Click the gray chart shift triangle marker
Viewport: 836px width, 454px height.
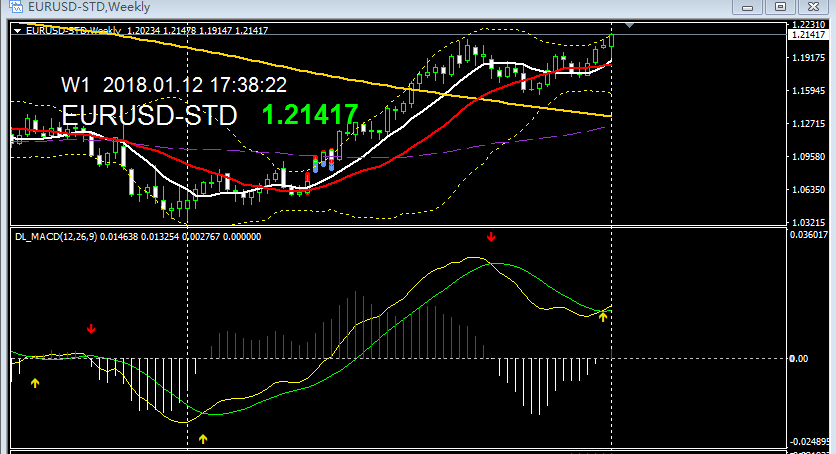[x=629, y=24]
